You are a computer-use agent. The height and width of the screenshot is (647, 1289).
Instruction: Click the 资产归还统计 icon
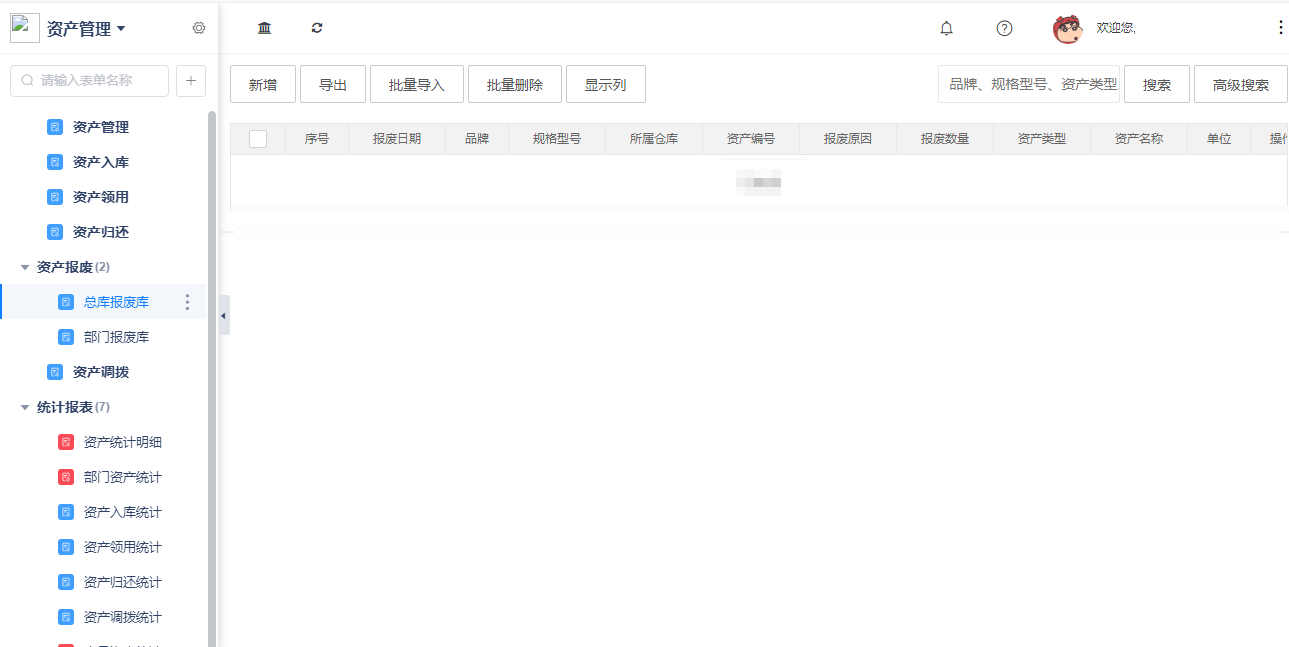pyautogui.click(x=66, y=582)
